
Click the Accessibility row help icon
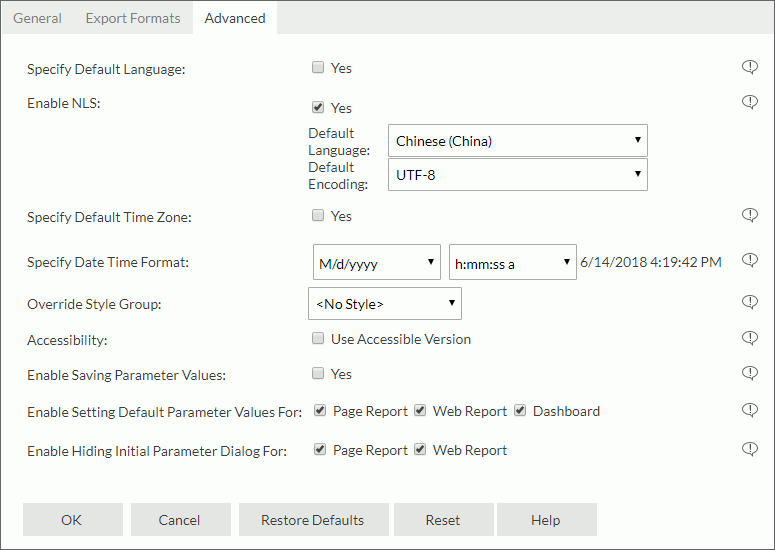coord(750,339)
